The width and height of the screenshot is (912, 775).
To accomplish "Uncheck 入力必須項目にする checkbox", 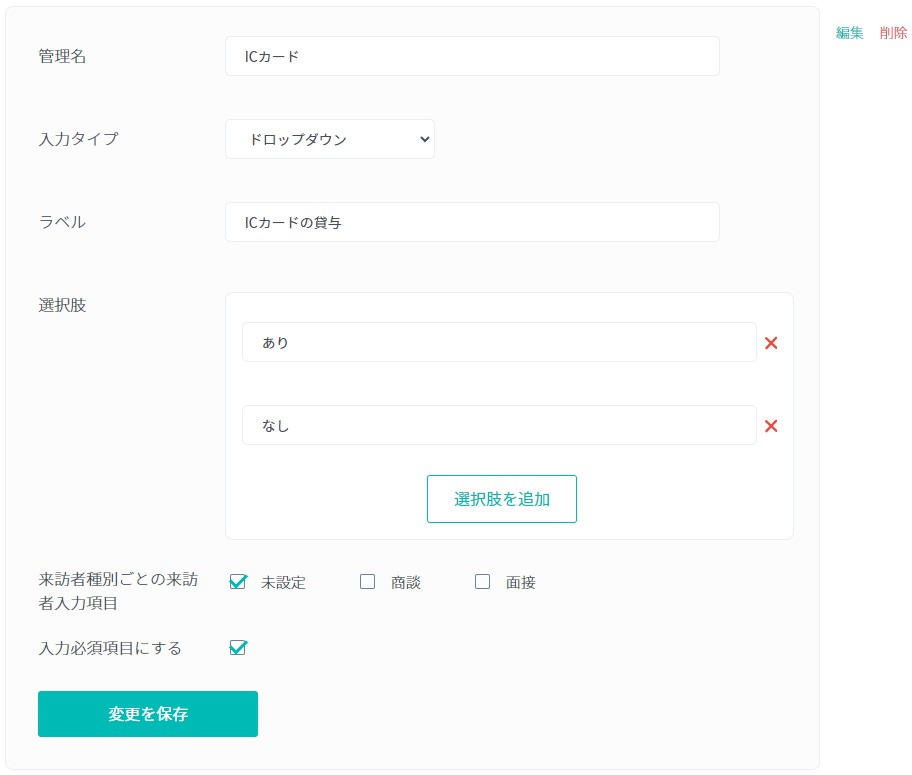I will pyautogui.click(x=238, y=647).
